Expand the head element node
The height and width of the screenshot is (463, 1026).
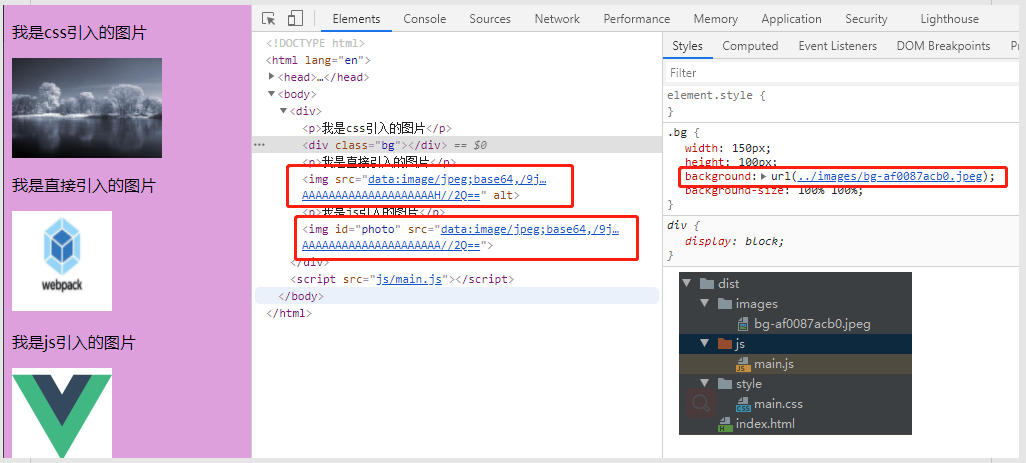pyautogui.click(x=272, y=77)
